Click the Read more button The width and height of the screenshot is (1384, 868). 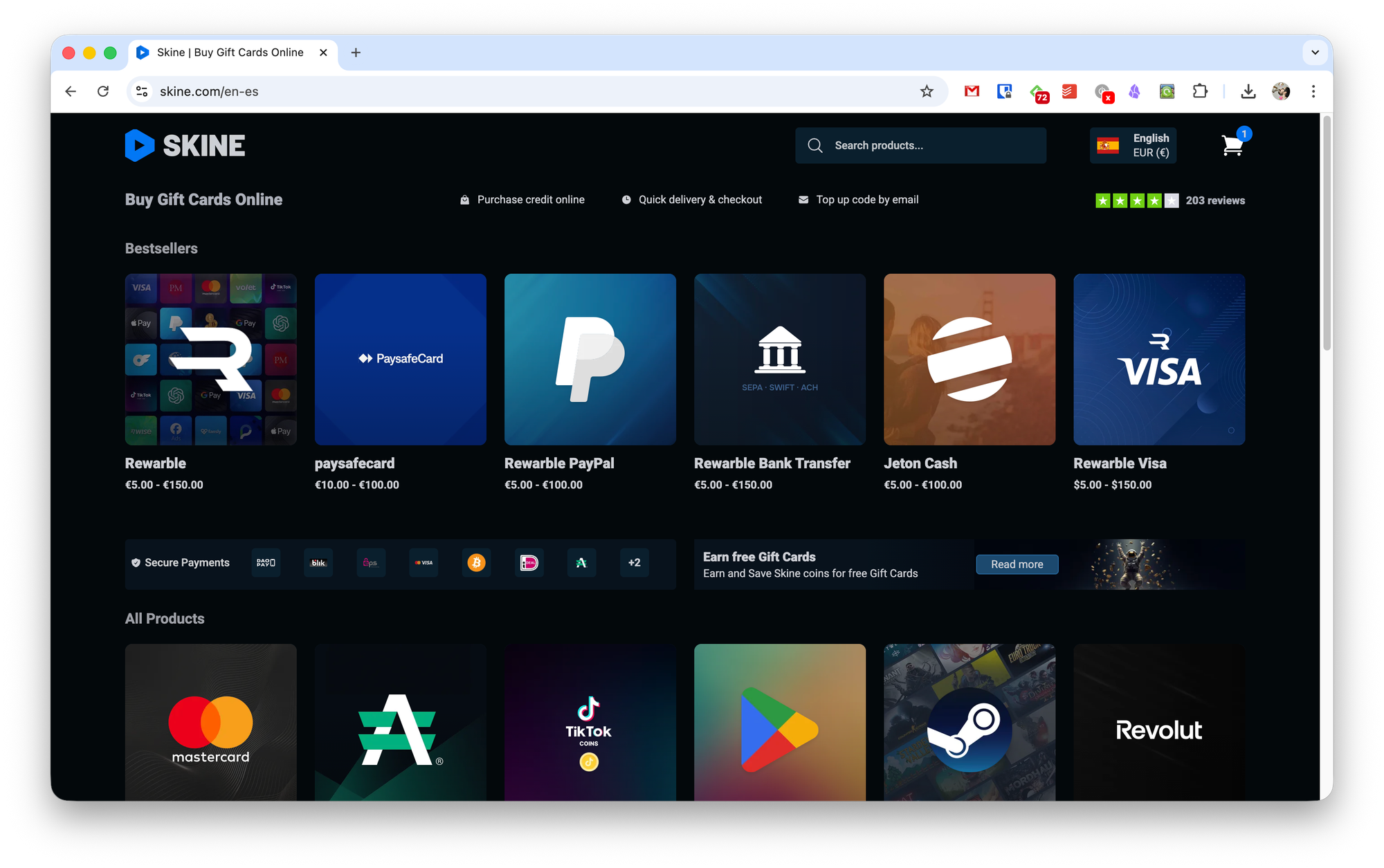pyautogui.click(x=1017, y=564)
